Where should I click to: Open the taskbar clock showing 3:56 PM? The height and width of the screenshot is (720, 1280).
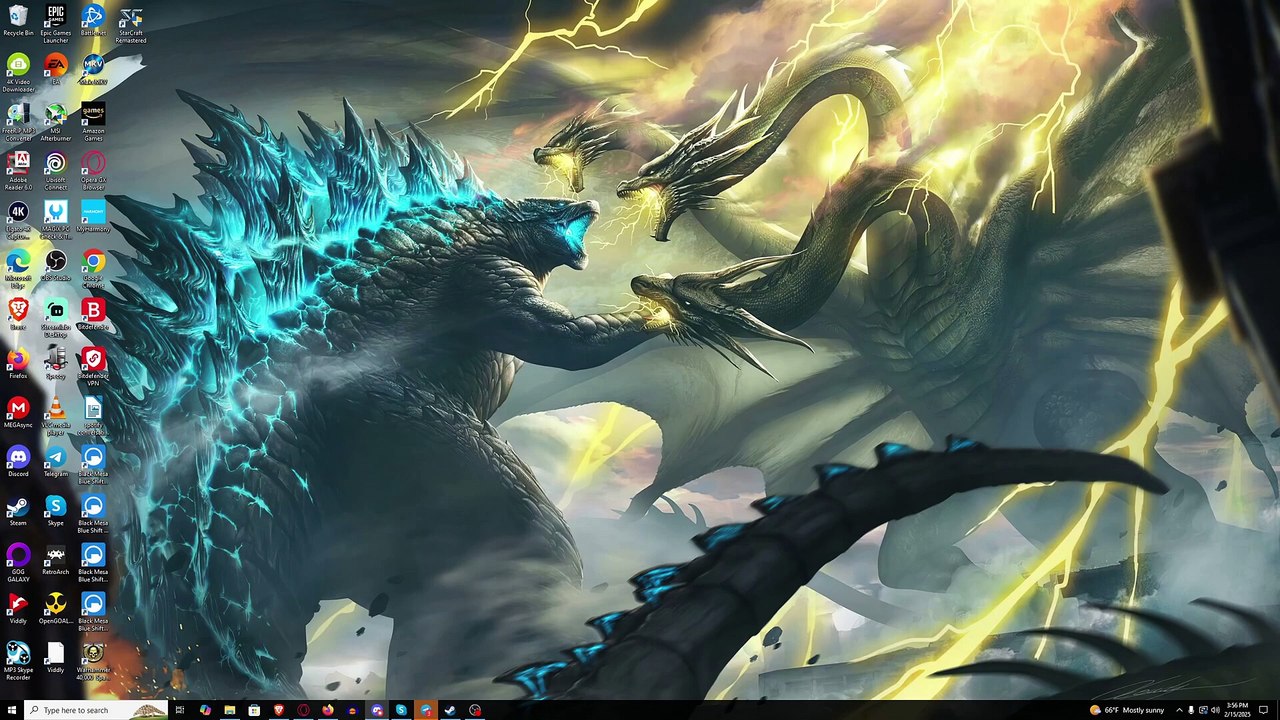pos(1236,710)
